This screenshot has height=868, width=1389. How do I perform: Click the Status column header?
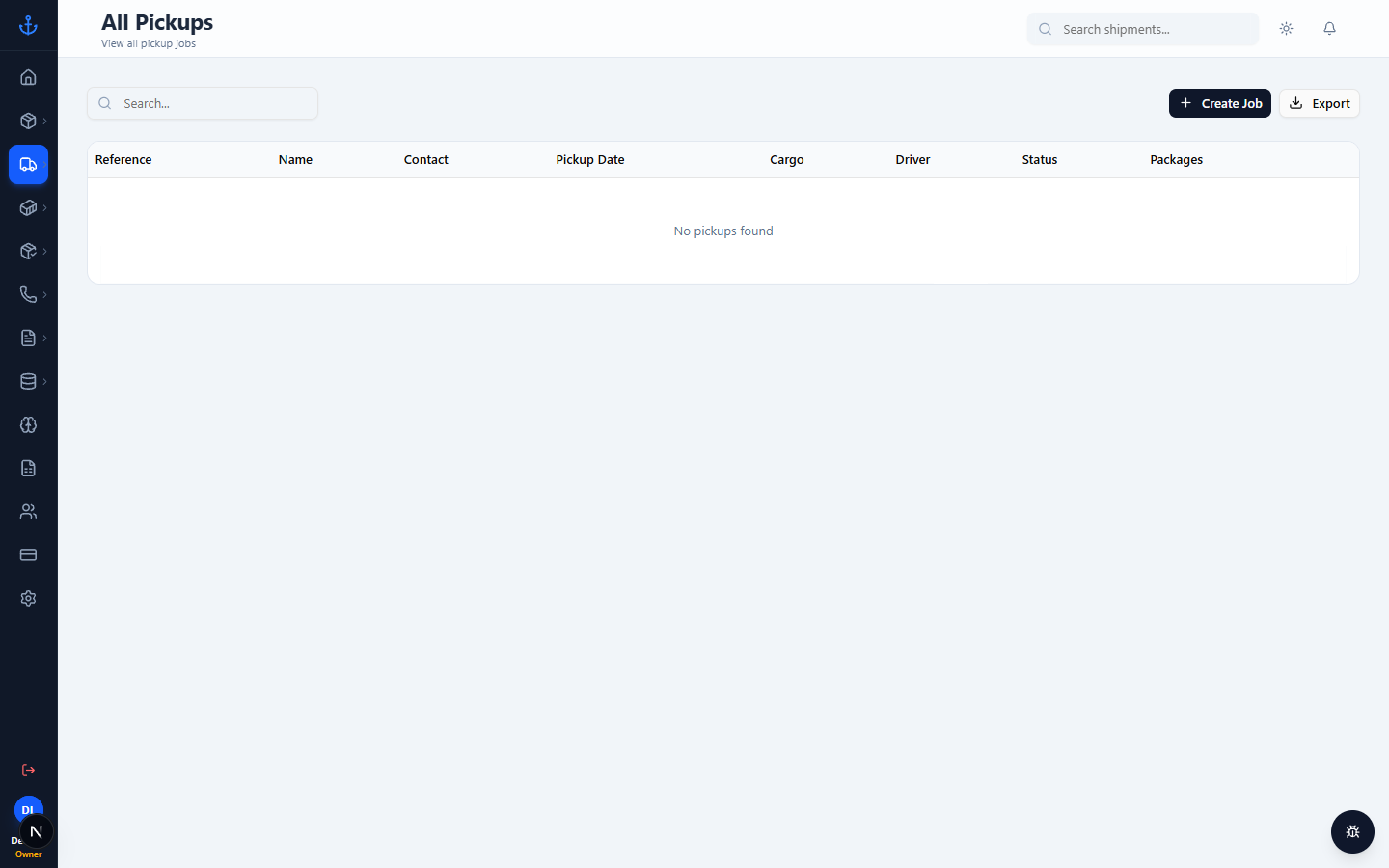1040,160
